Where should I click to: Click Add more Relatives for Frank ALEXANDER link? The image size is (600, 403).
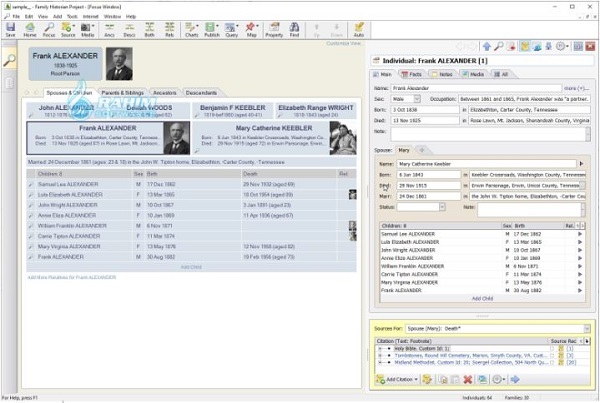[72, 277]
